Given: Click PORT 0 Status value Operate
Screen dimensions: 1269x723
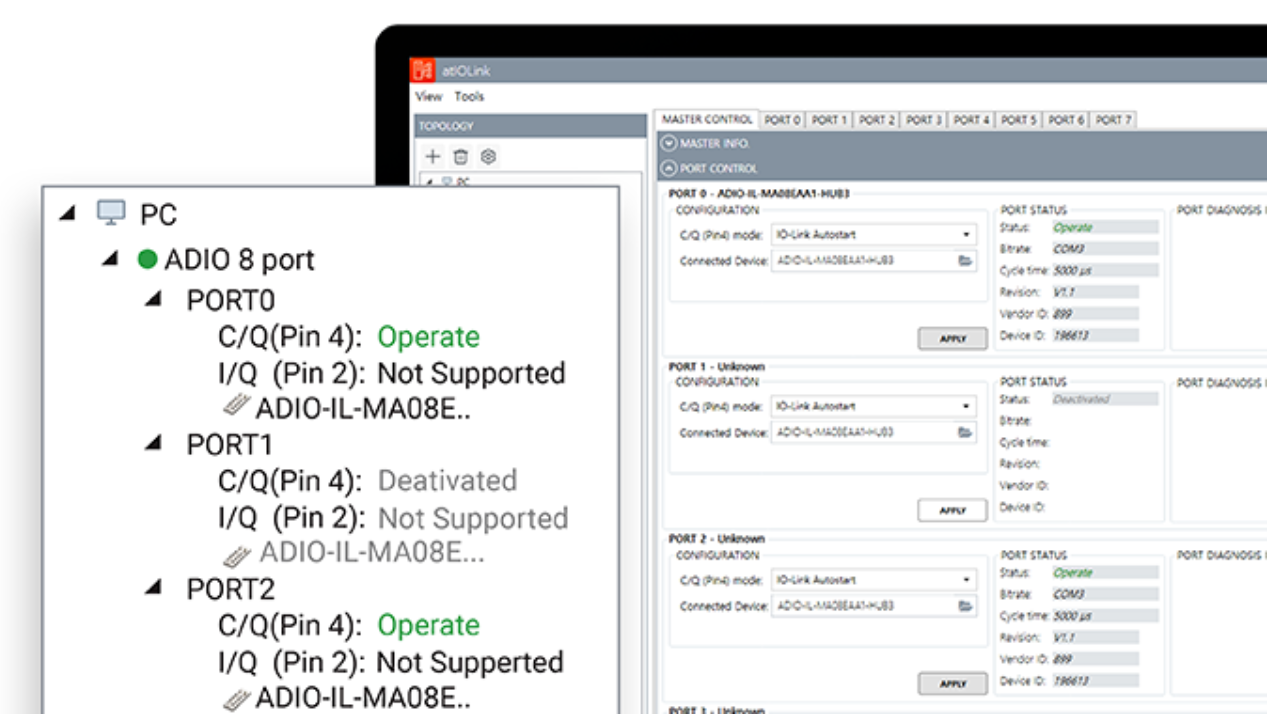Looking at the screenshot, I should [x=1104, y=227].
